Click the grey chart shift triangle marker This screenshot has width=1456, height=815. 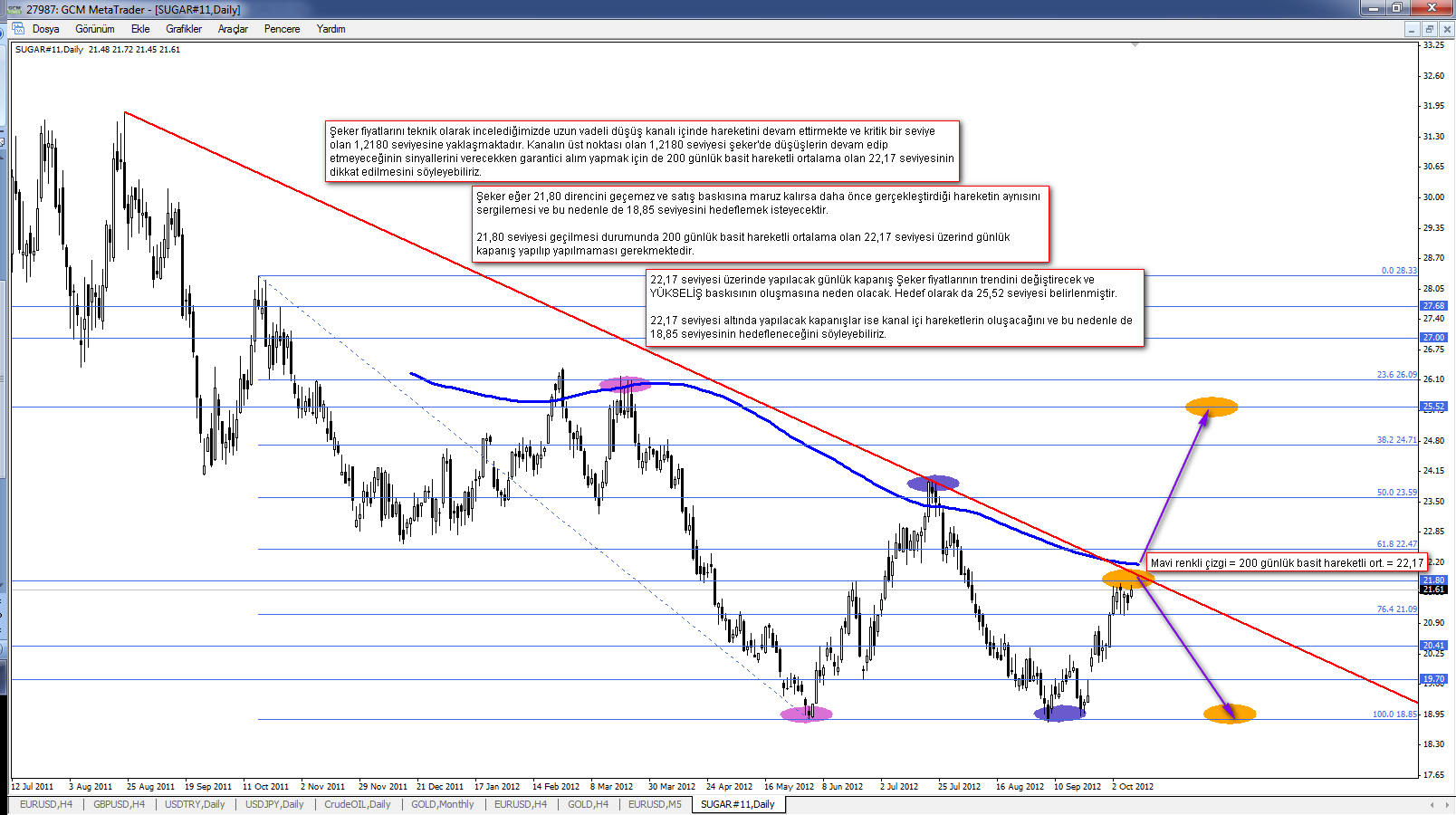pos(1135,43)
